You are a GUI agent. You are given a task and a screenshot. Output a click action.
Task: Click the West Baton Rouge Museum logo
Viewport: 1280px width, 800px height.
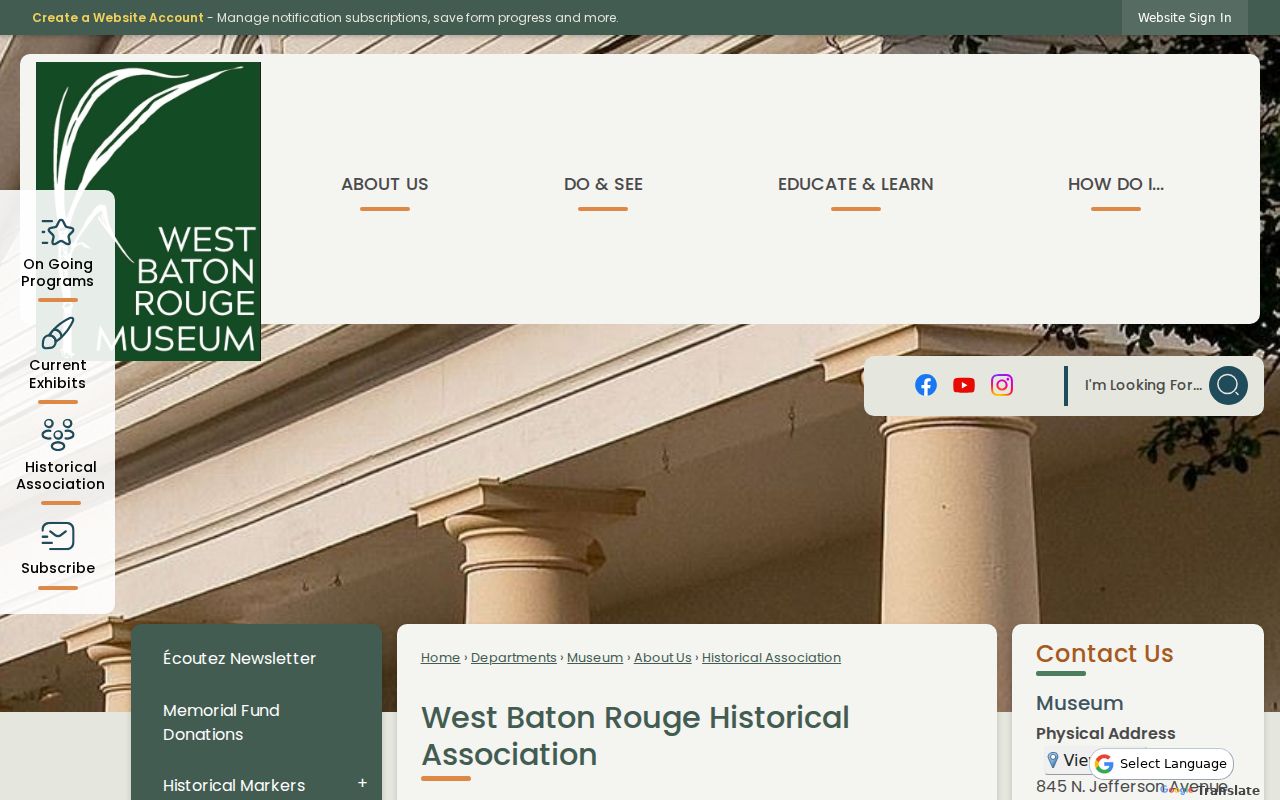pos(148,211)
